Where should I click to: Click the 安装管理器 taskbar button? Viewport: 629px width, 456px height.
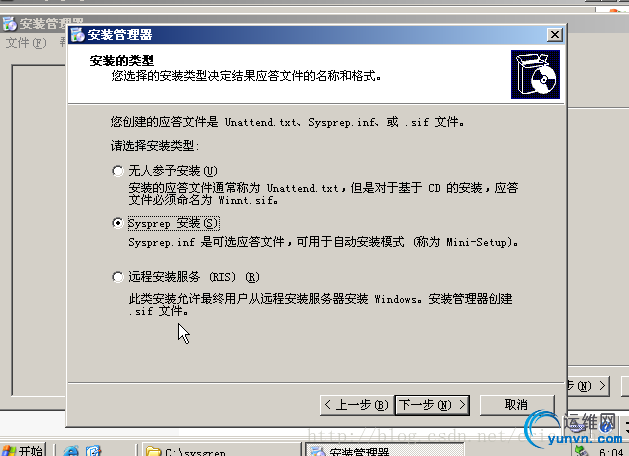[x=384, y=450]
